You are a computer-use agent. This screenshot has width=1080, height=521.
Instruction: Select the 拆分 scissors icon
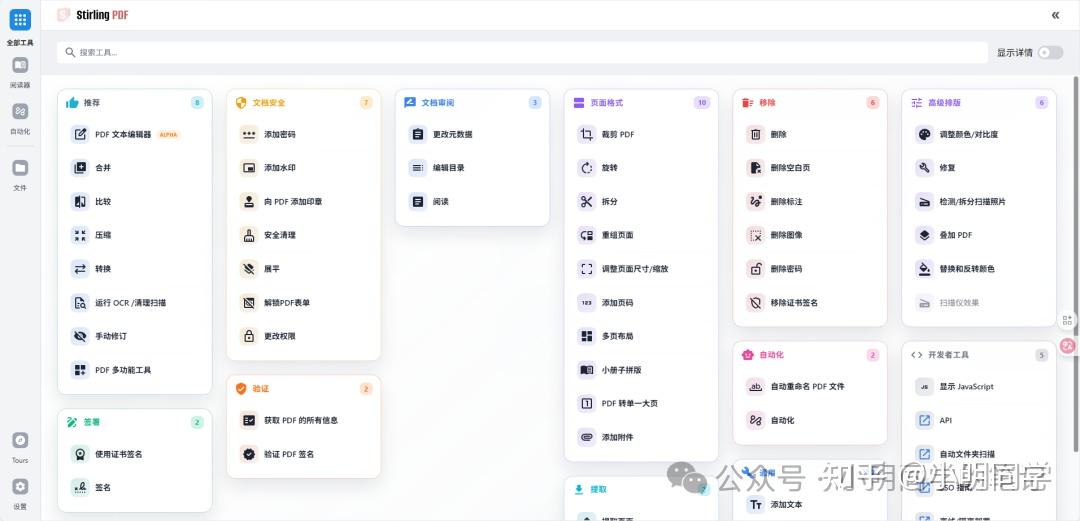tap(587, 201)
